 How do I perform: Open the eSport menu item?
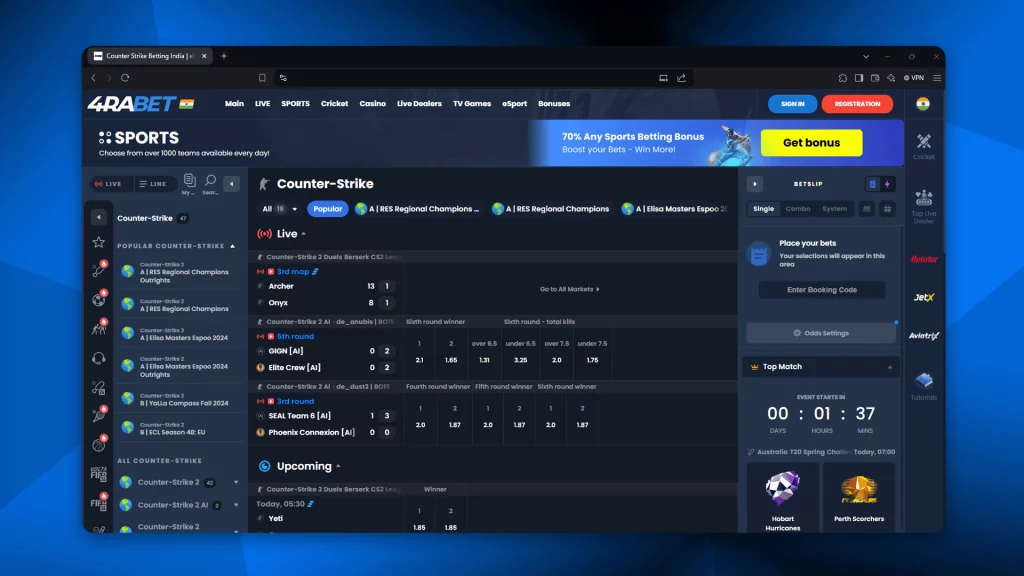pos(515,104)
